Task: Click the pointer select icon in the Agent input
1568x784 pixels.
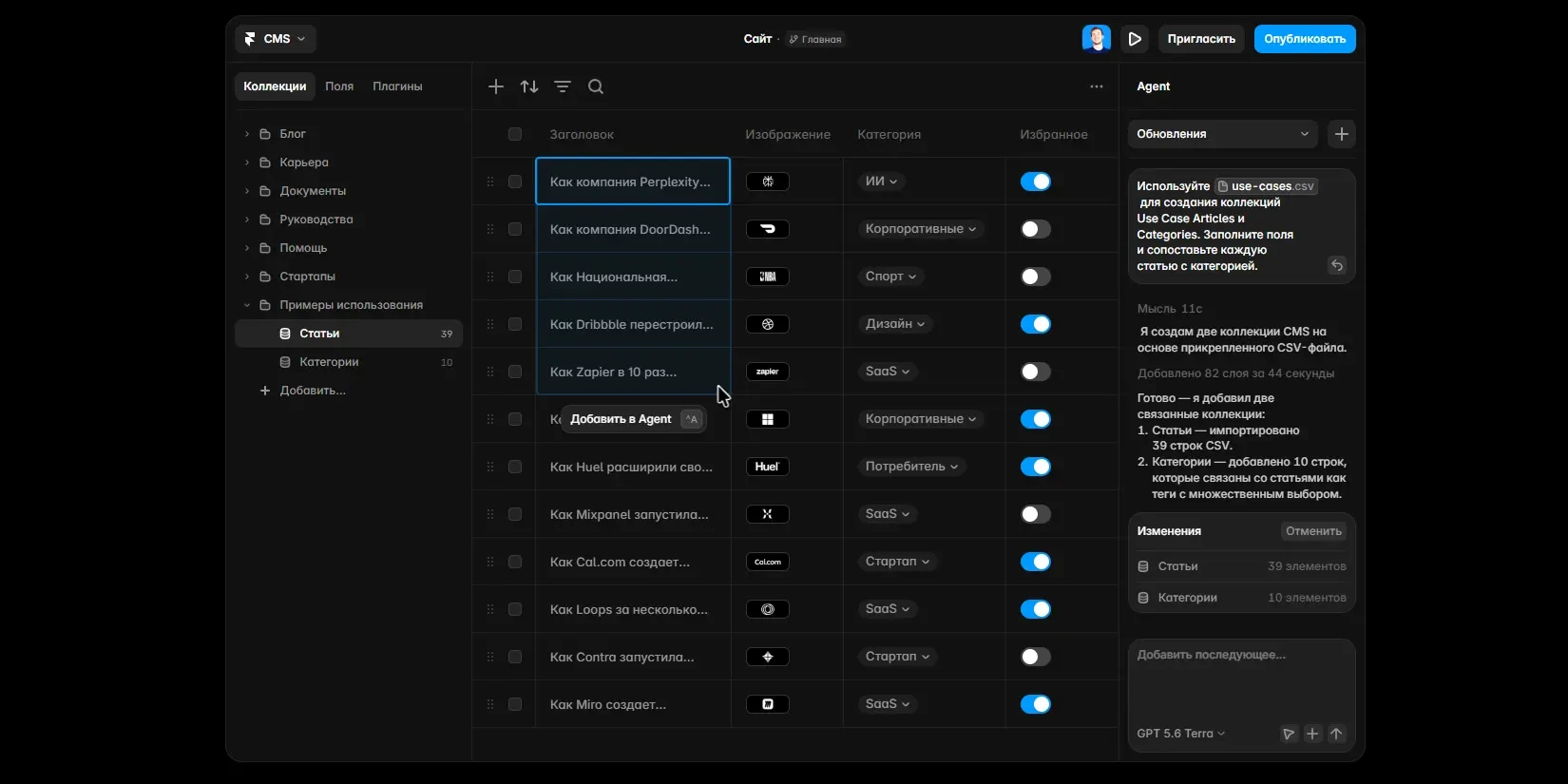Action: [1289, 734]
